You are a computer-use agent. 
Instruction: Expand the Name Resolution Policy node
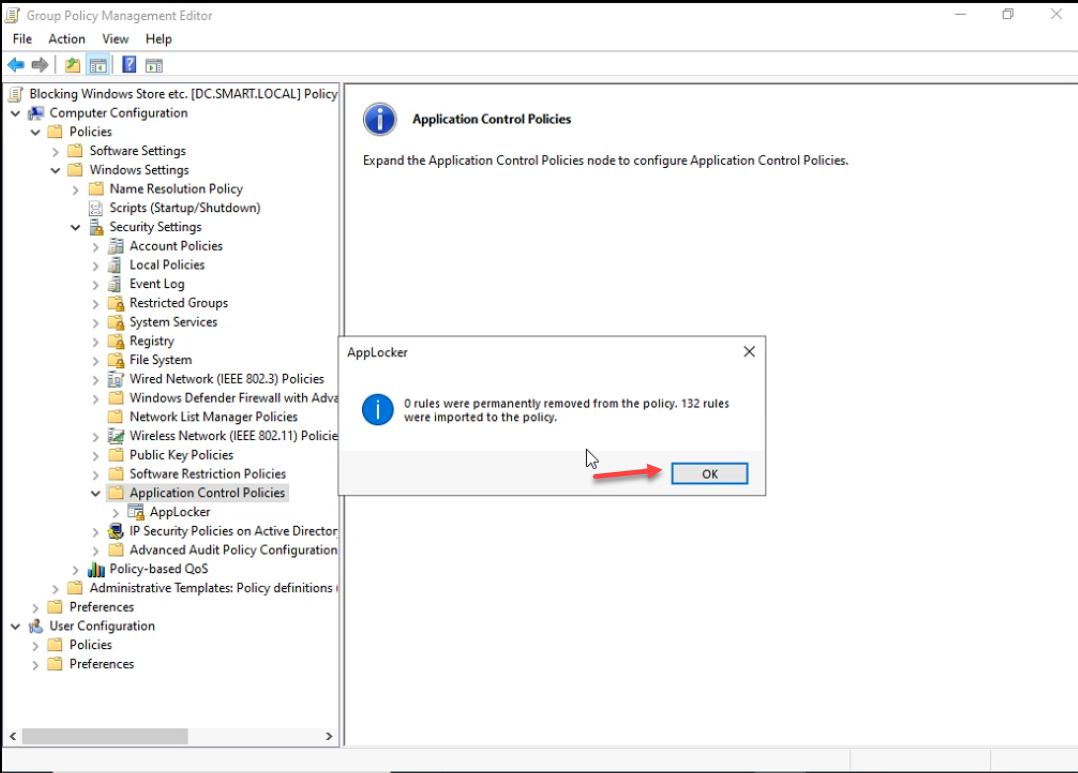(76, 189)
